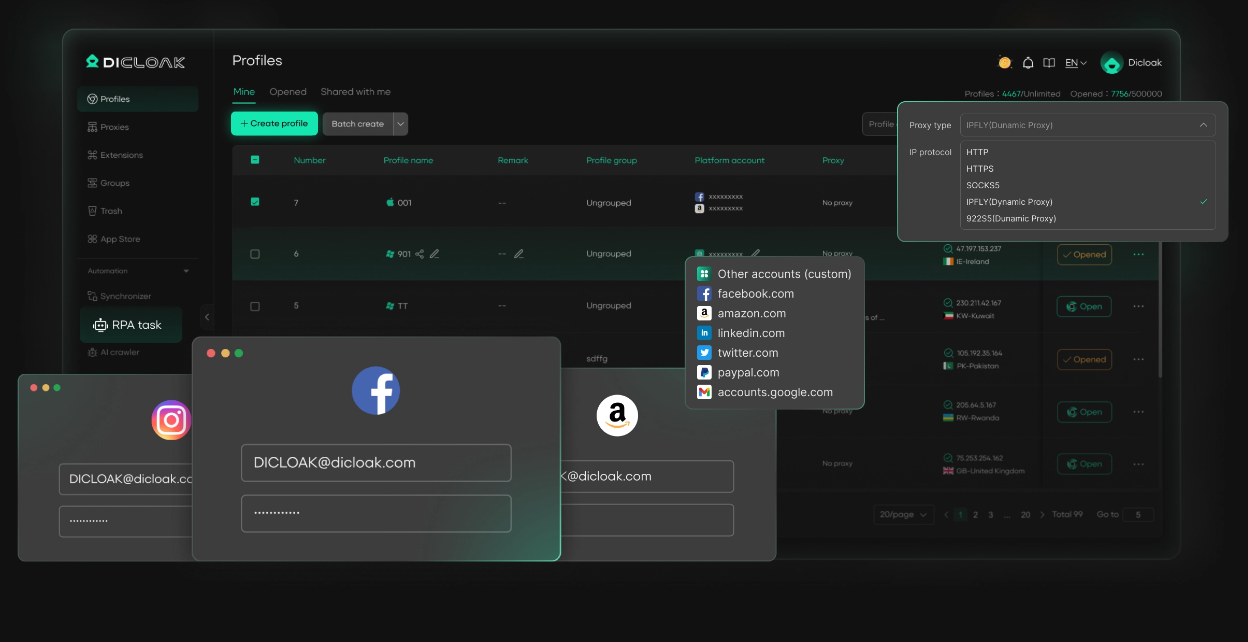This screenshot has width=1248, height=642.
Task: Click the share icon beside profile 901
Action: point(420,254)
